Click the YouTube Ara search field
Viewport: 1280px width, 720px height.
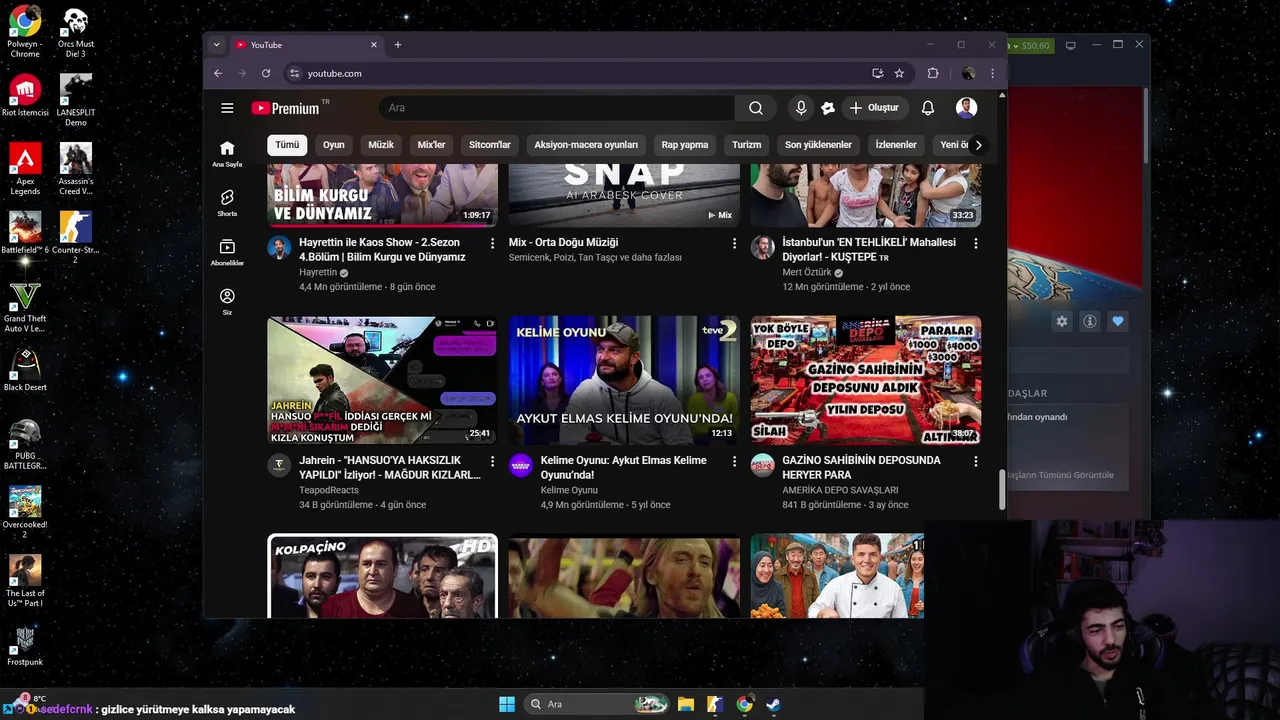(x=556, y=108)
